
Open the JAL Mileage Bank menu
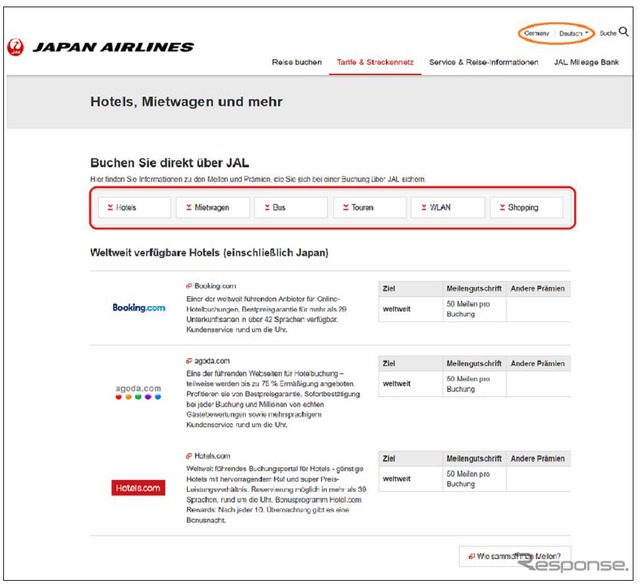pos(586,62)
